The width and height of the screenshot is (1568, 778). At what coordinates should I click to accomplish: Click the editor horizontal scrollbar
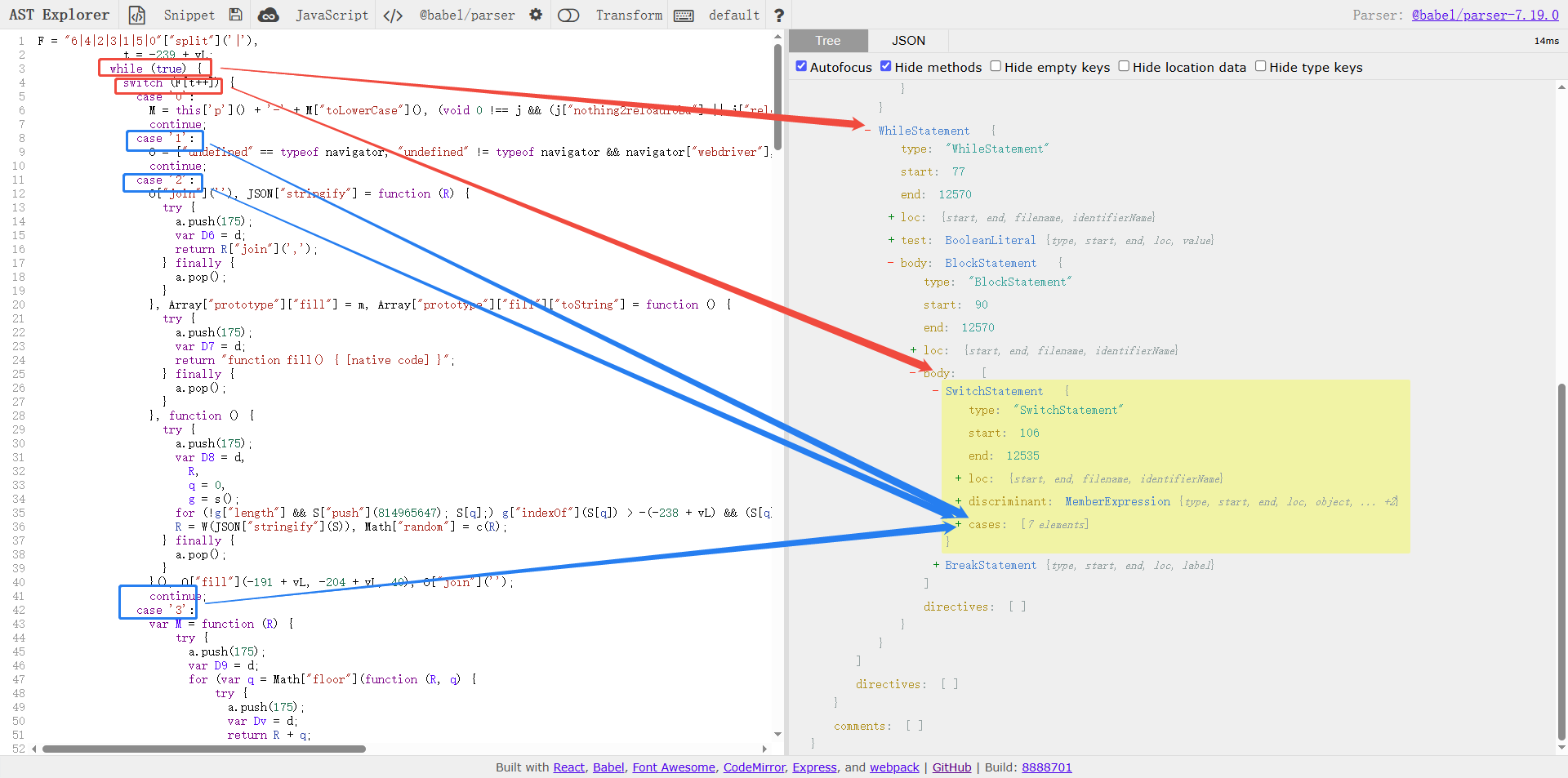tap(204, 749)
